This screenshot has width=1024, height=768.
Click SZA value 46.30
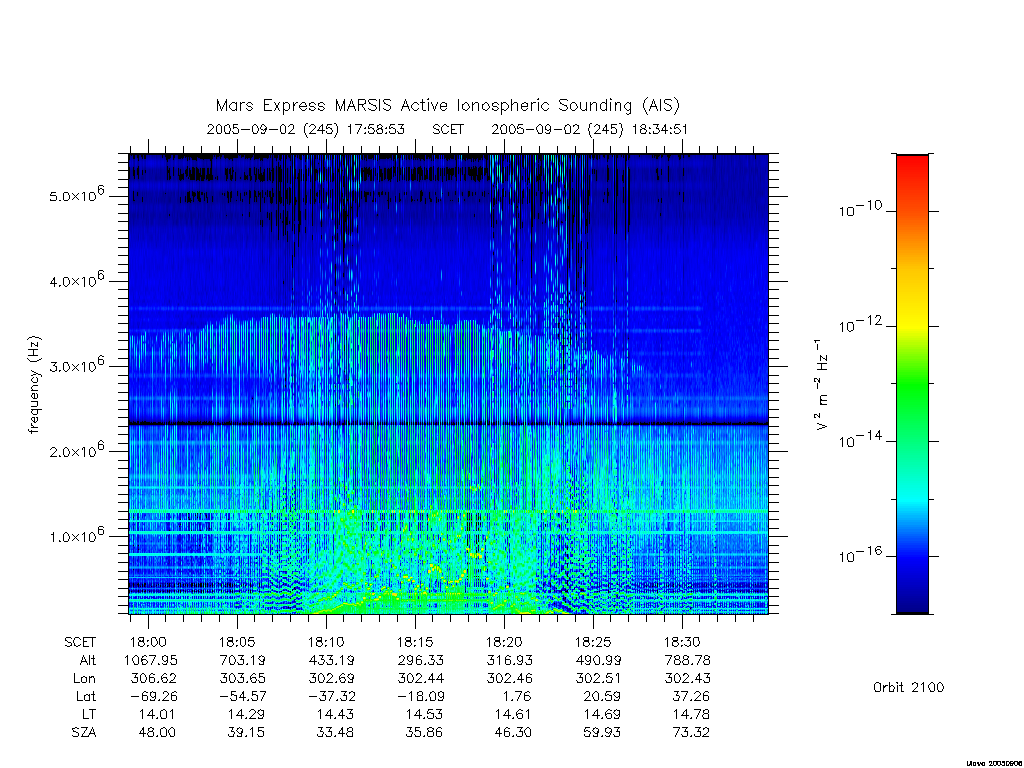click(513, 733)
